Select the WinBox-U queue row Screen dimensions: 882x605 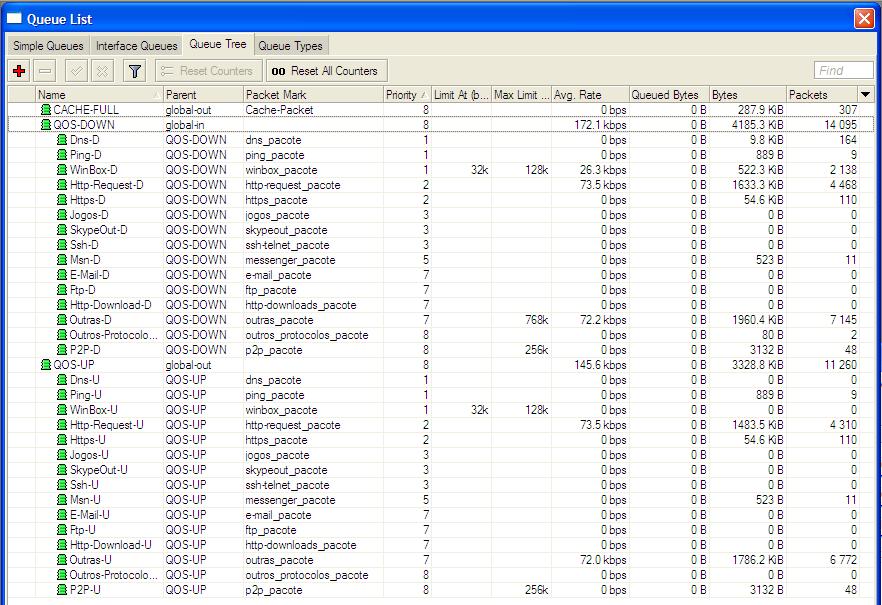point(441,410)
